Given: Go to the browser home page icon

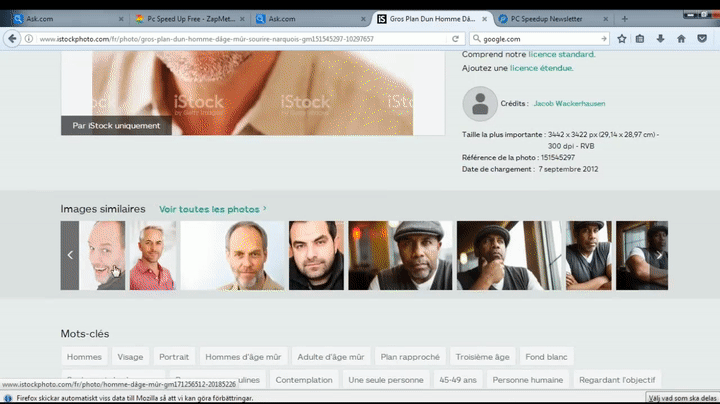Looking at the screenshot, I should click(681, 38).
